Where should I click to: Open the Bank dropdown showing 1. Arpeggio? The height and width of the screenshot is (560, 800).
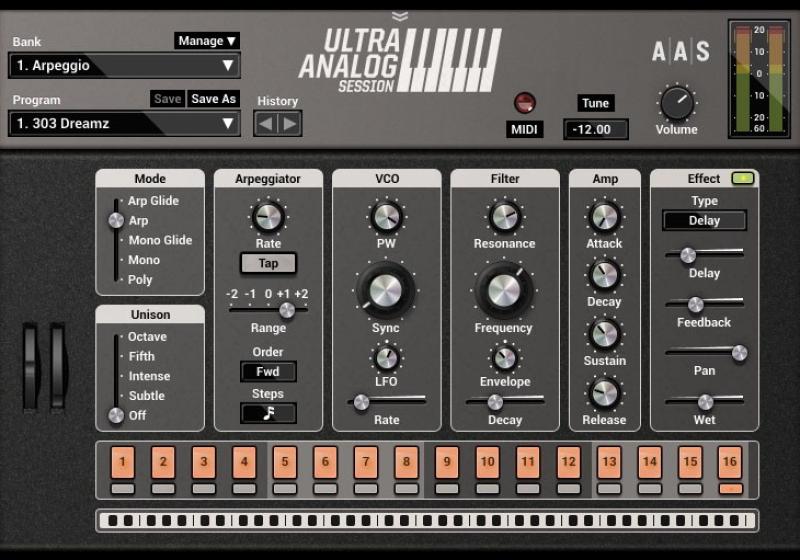(x=124, y=65)
